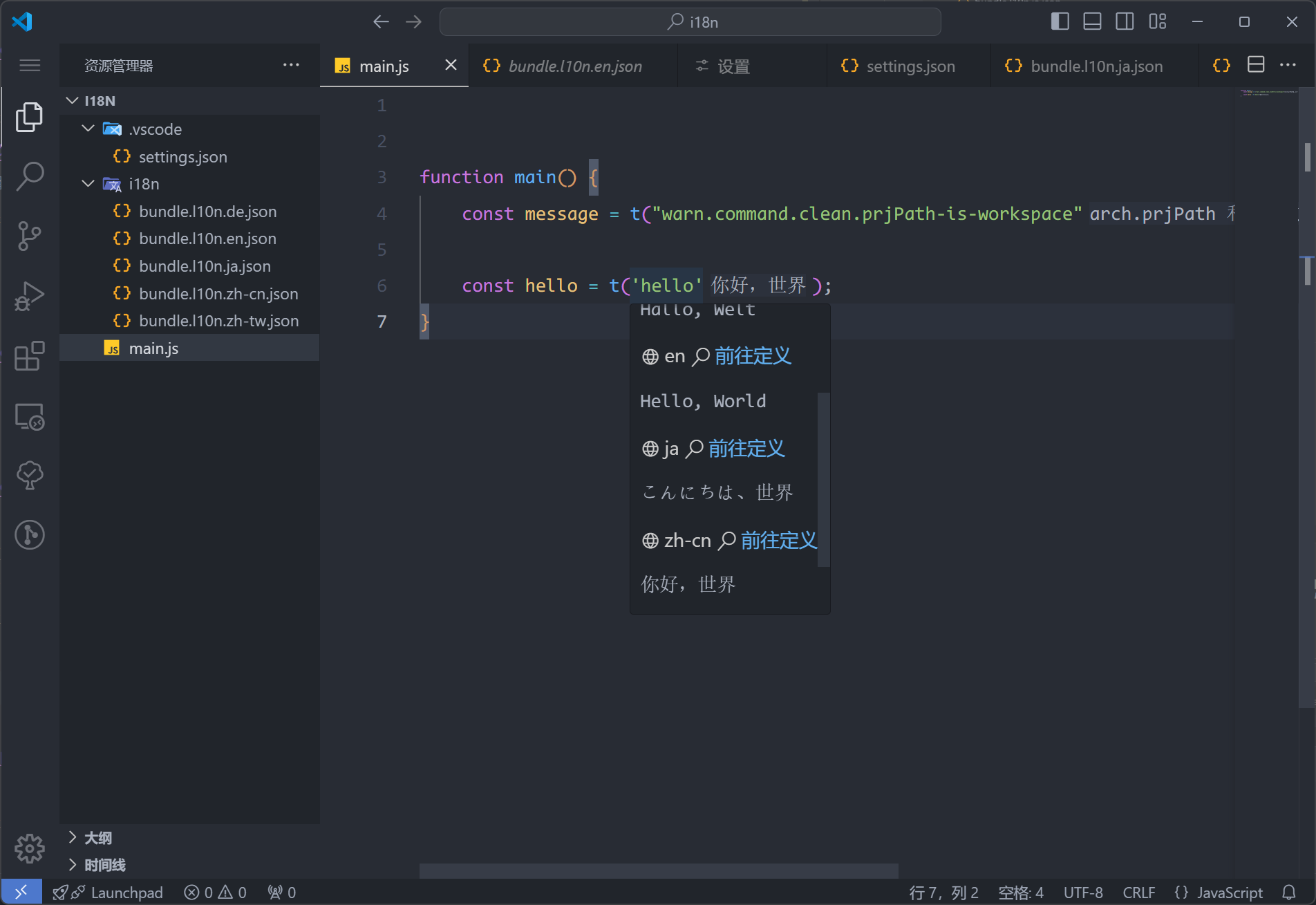This screenshot has width=1316, height=905.
Task: Open the Remote Explorer view
Action: tap(29, 416)
